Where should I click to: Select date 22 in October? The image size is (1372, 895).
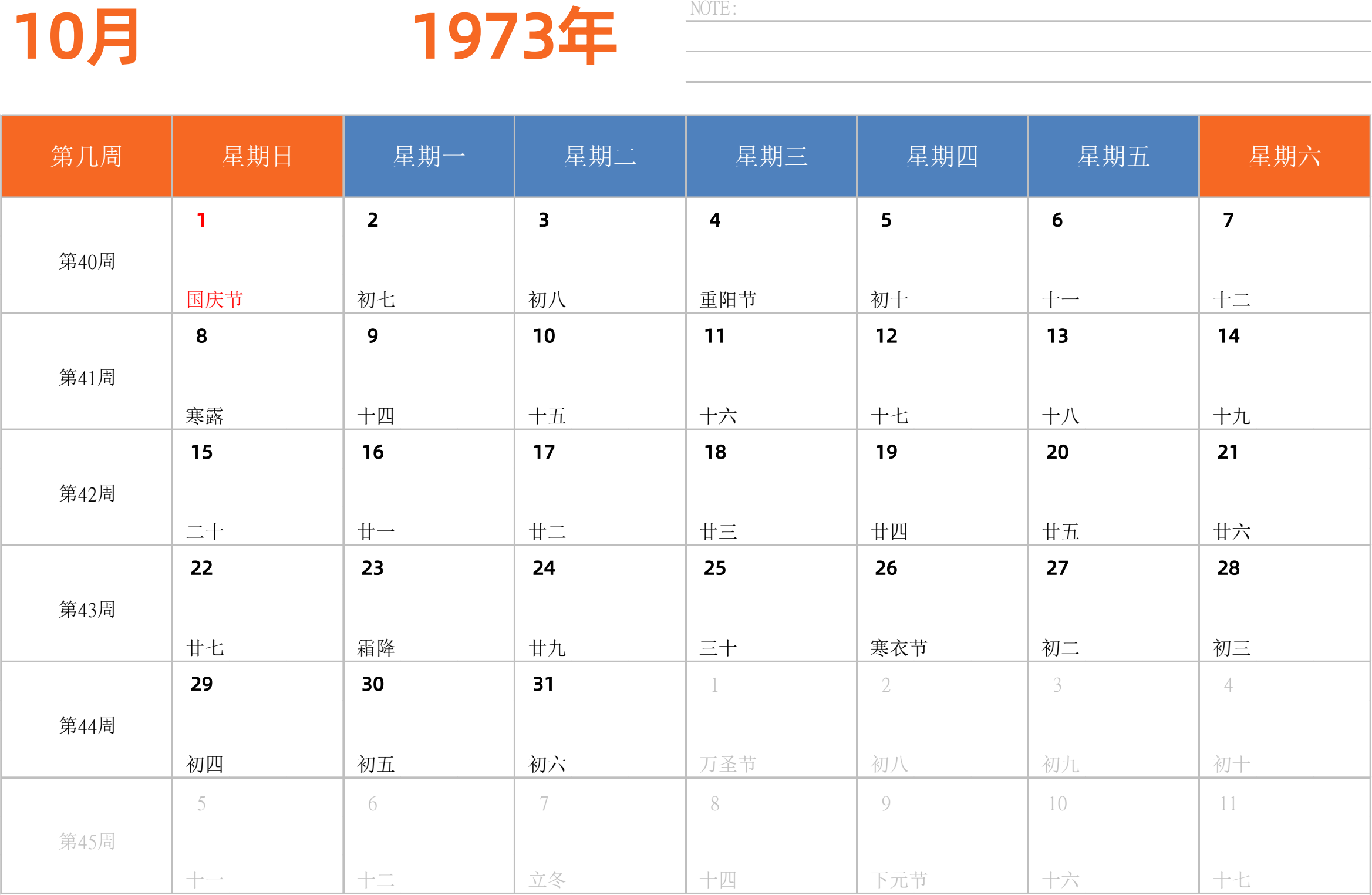coord(201,568)
